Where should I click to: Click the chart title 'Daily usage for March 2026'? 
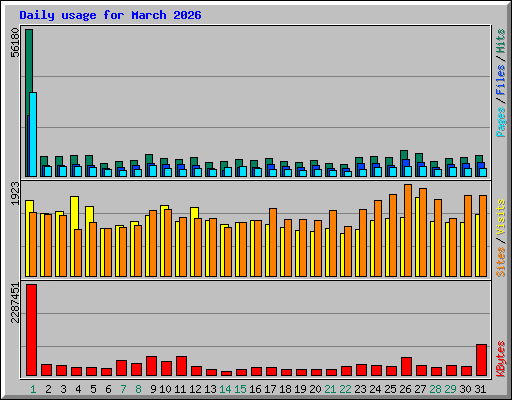110,15
